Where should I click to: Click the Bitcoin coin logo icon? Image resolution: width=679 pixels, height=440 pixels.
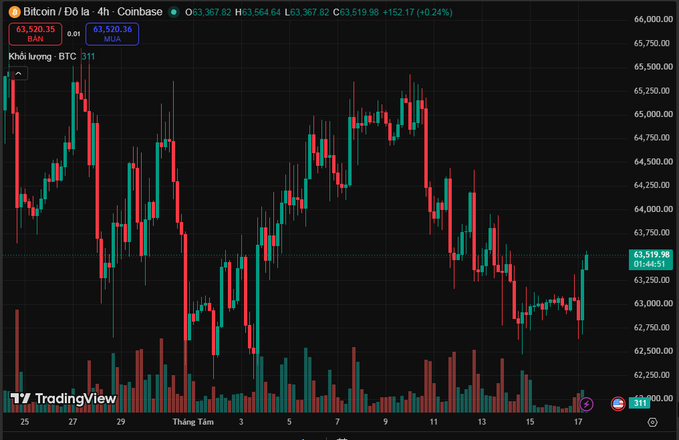point(14,12)
